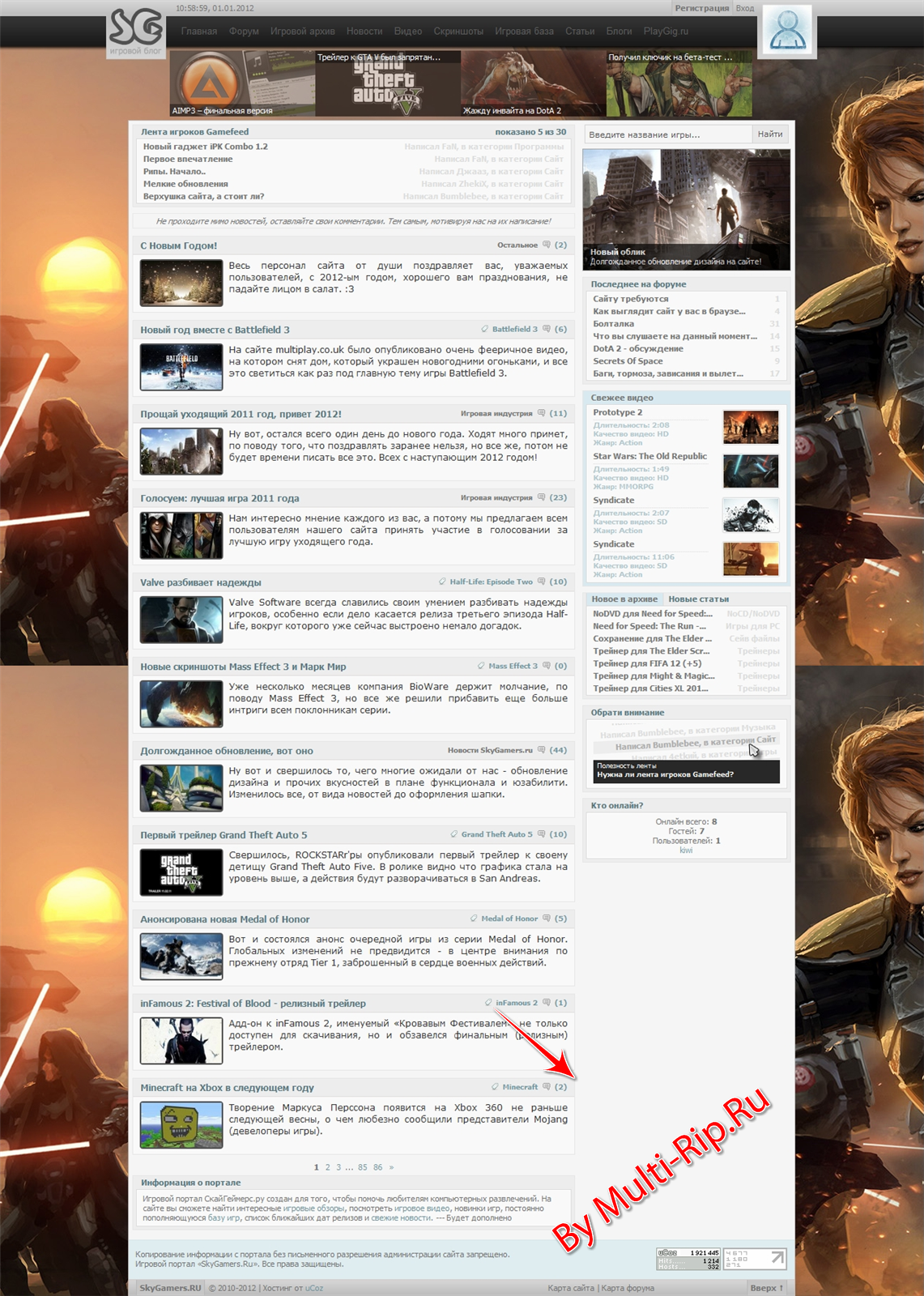This screenshot has width=924, height=1296.
Task: Open AIMP3 – финальная версия banner
Action: click(243, 83)
